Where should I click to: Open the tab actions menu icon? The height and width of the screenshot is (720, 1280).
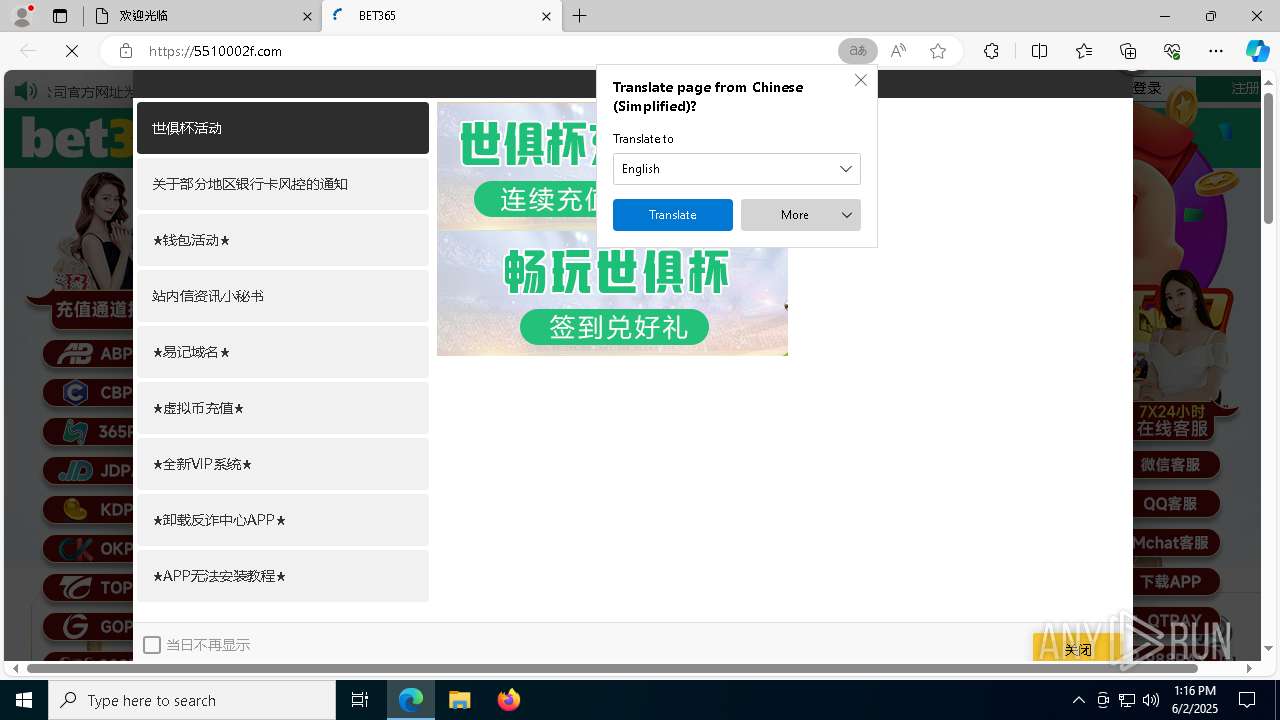click(x=60, y=16)
